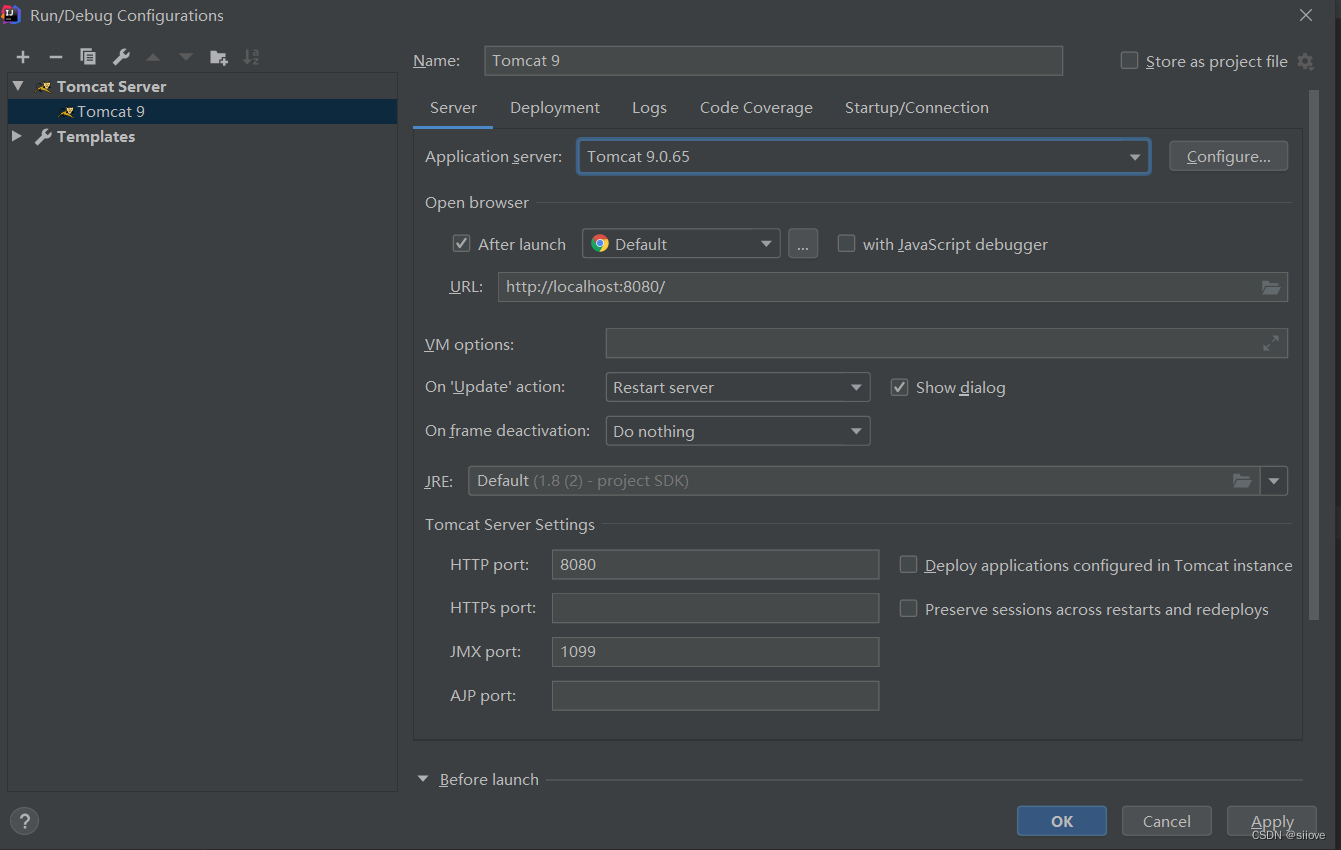Screen dimensions: 1341x850
Task: Toggle Store as project file checkbox
Action: click(1130, 61)
